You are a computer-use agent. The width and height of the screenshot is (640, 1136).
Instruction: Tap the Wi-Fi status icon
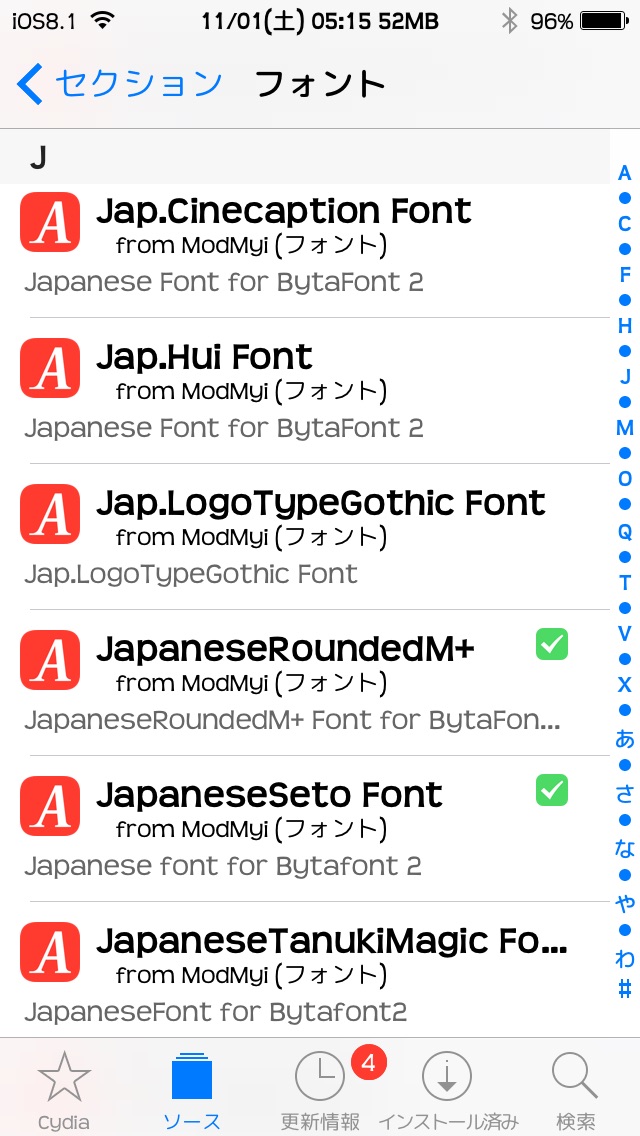[104, 21]
